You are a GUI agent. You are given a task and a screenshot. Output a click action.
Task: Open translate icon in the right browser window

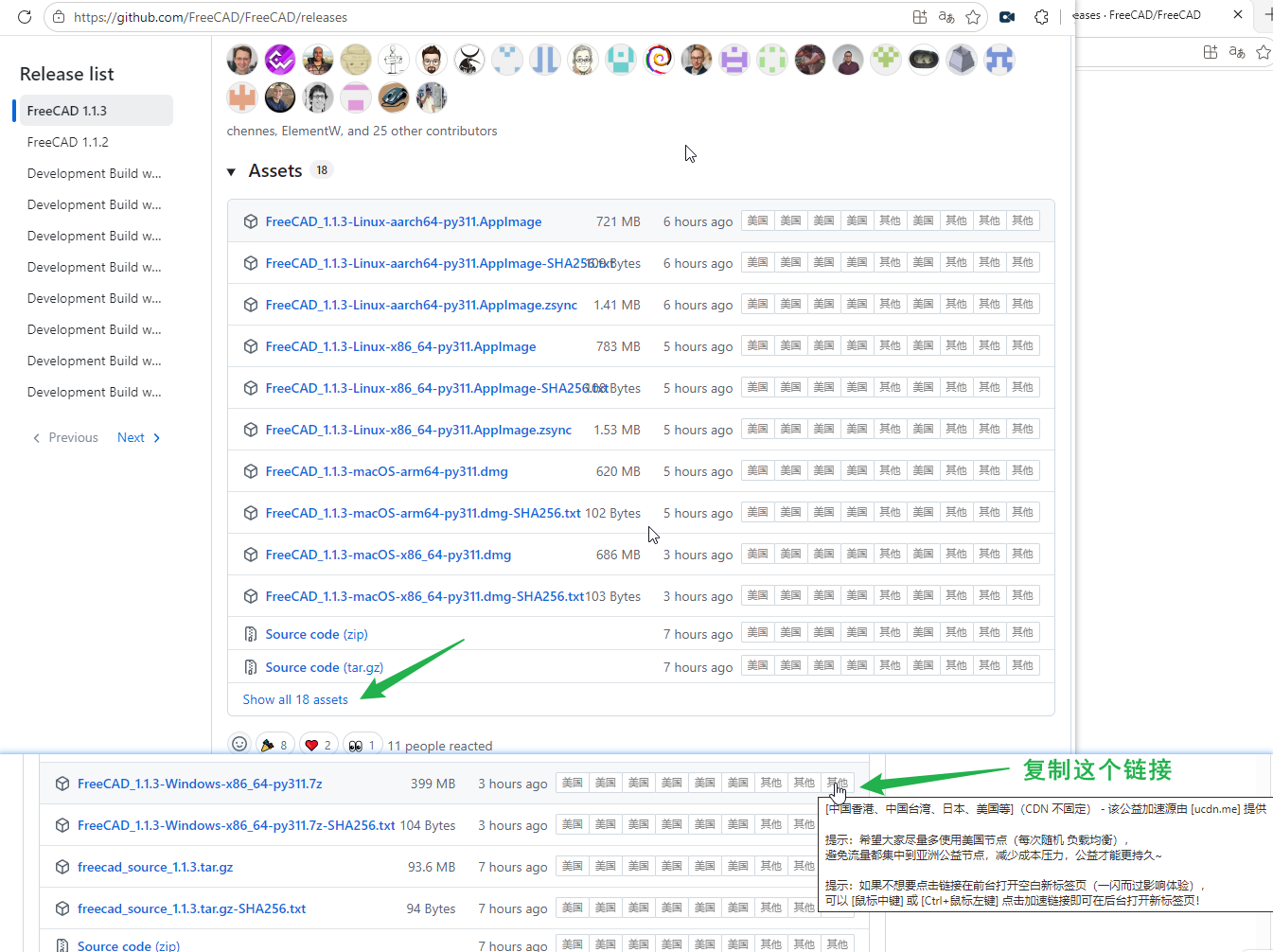[1237, 52]
